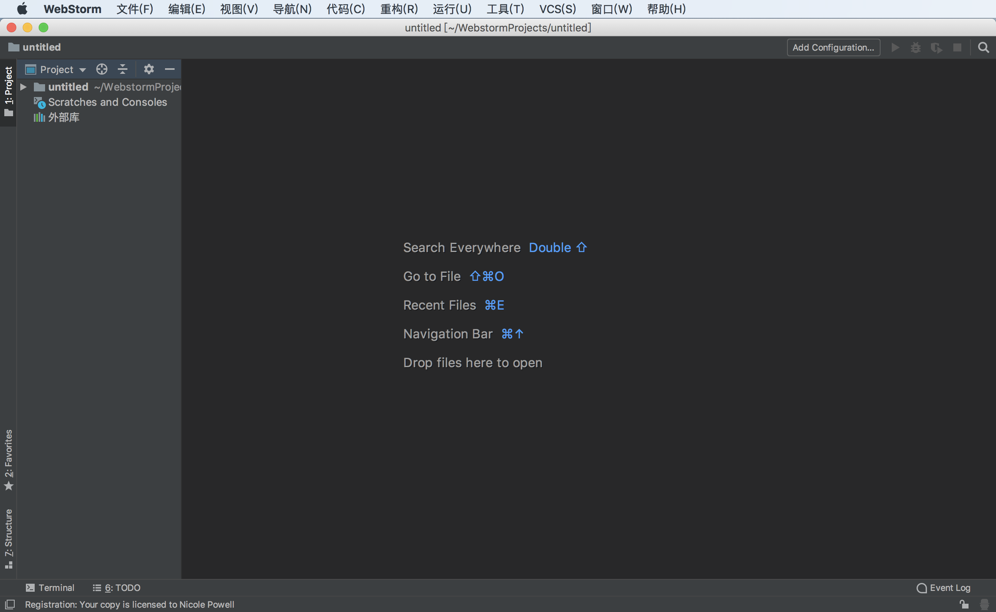This screenshot has height=612, width=996.
Task: Click the Search Everywhere hint text
Action: point(462,248)
